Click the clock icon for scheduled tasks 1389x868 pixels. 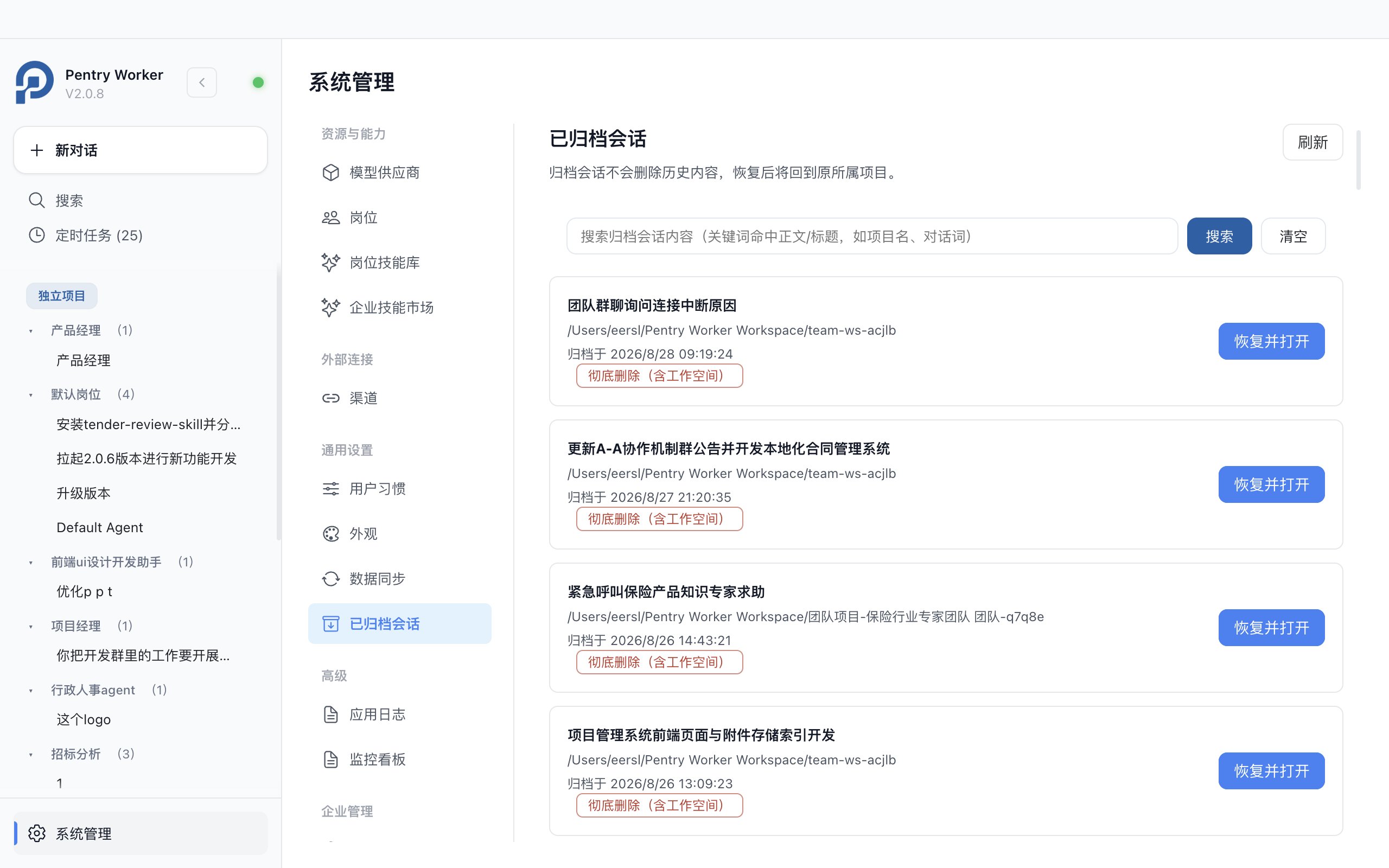[37, 235]
